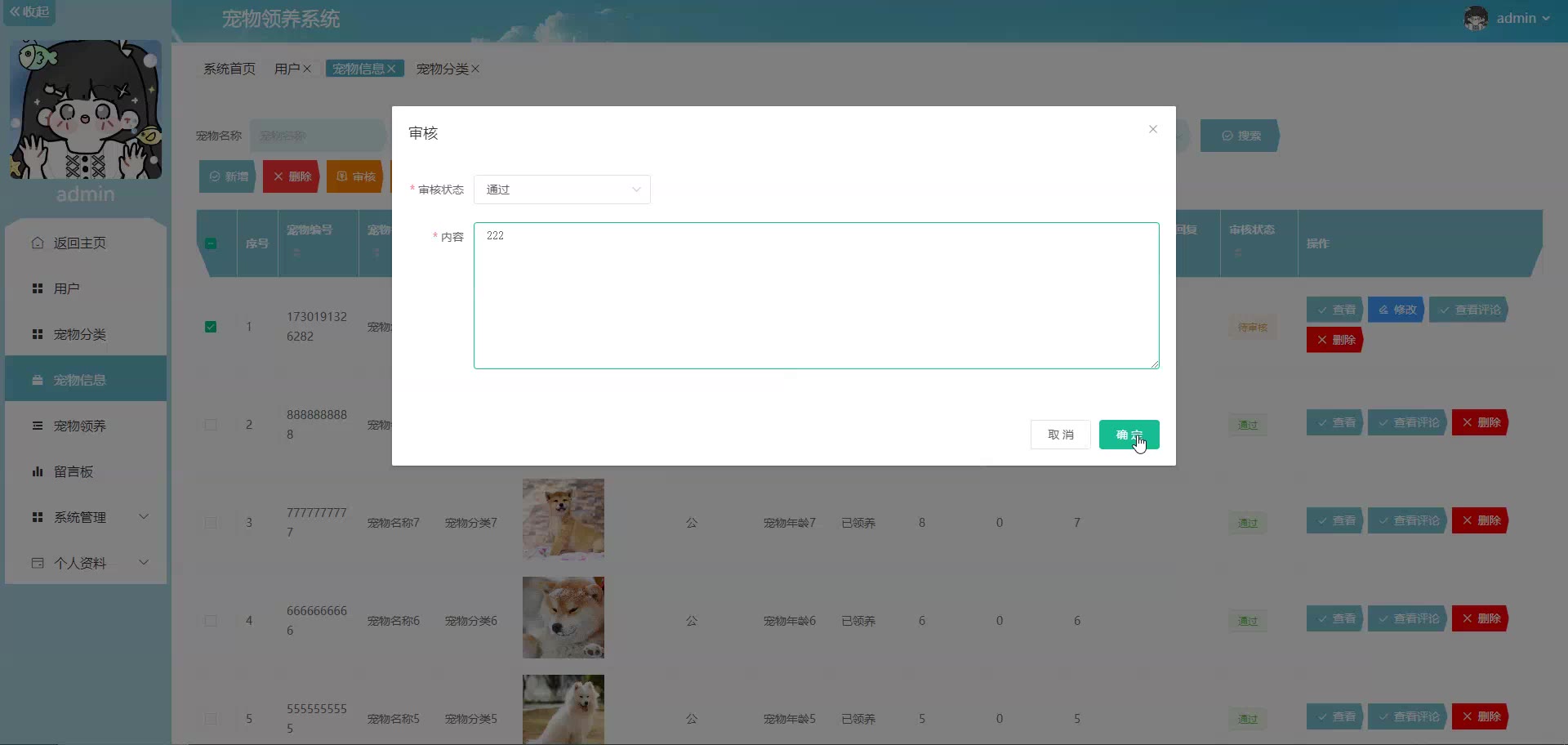This screenshot has height=745, width=1568.
Task: Check the checkbox for row 5
Action: tap(211, 719)
